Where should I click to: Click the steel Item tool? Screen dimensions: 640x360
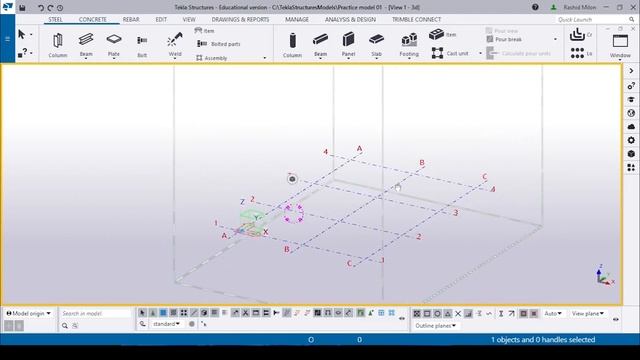(204, 31)
